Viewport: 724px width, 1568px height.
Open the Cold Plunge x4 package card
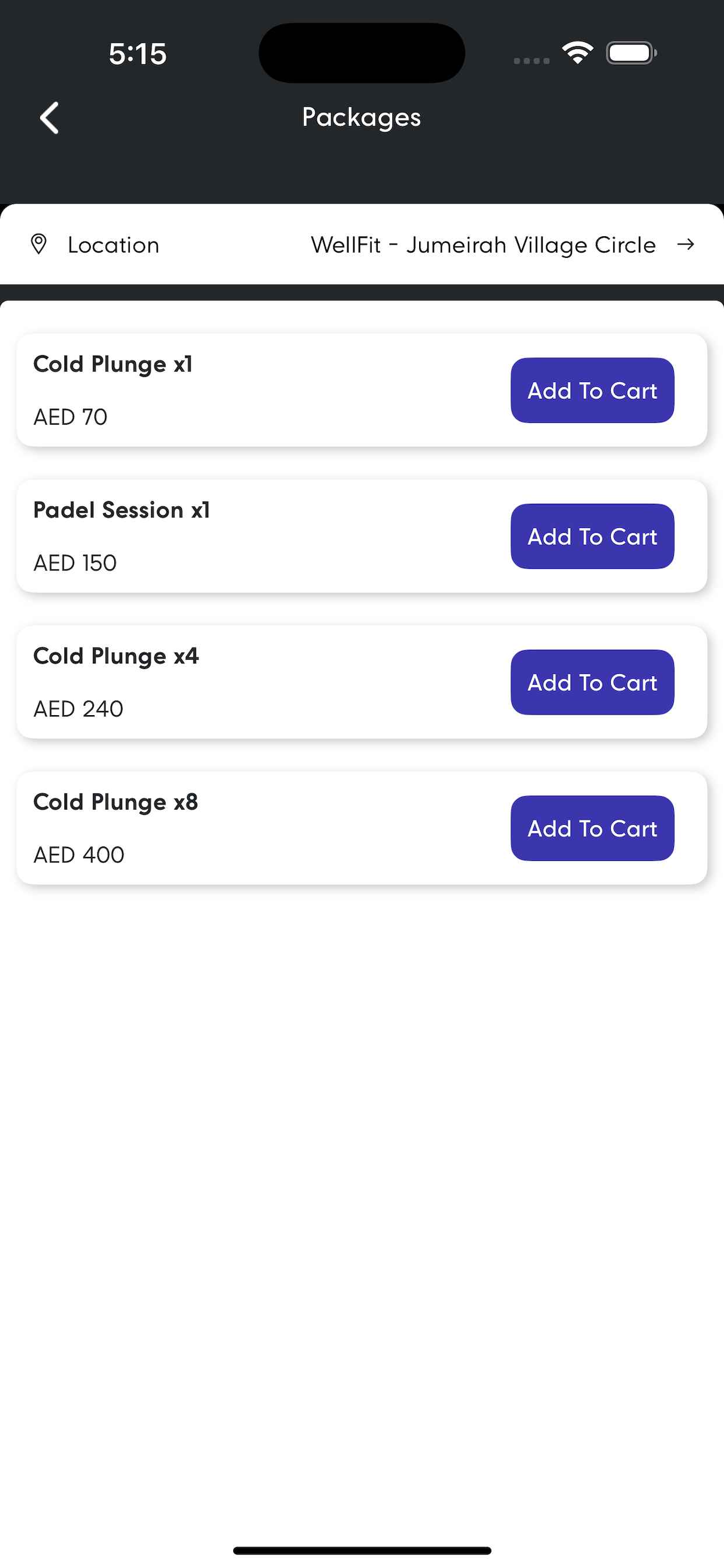pos(361,682)
